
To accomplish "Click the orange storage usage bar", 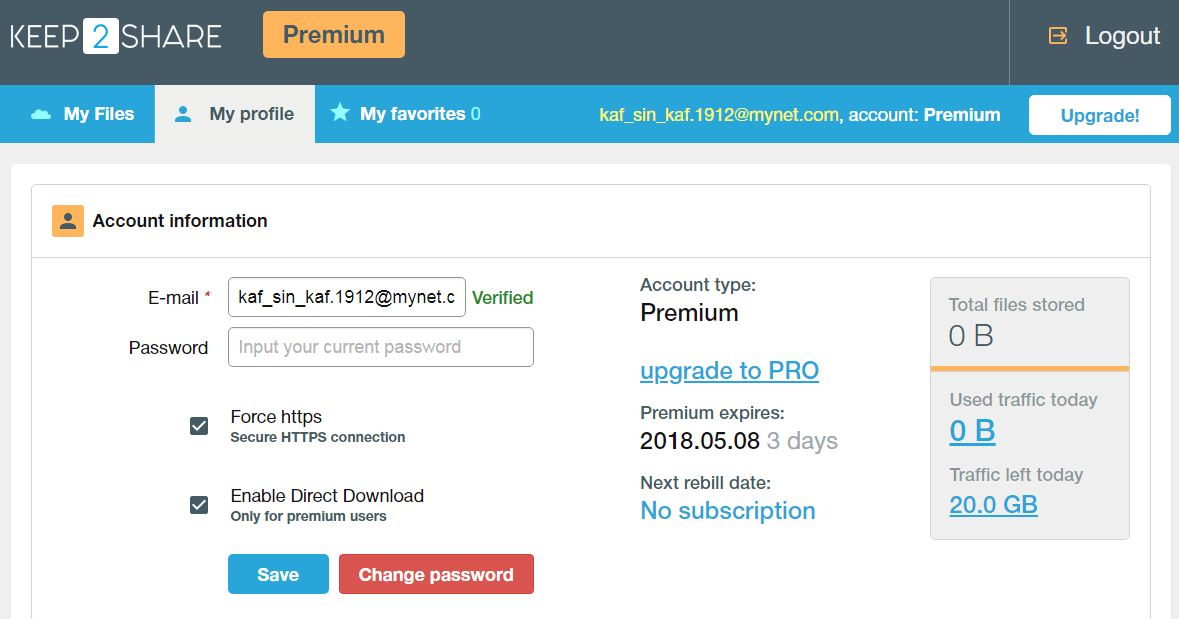I will [x=1030, y=368].
